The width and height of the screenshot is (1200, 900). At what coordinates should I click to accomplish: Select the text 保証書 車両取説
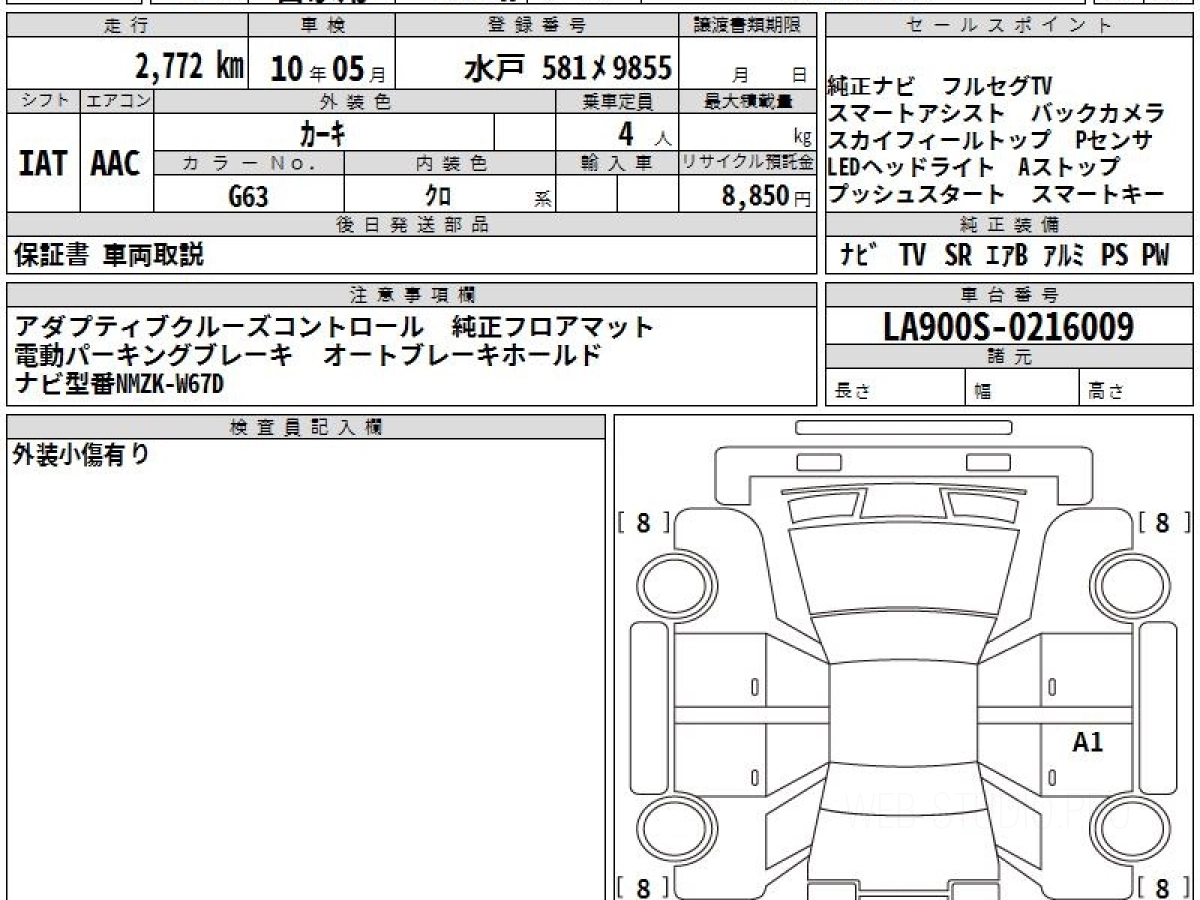tap(109, 256)
